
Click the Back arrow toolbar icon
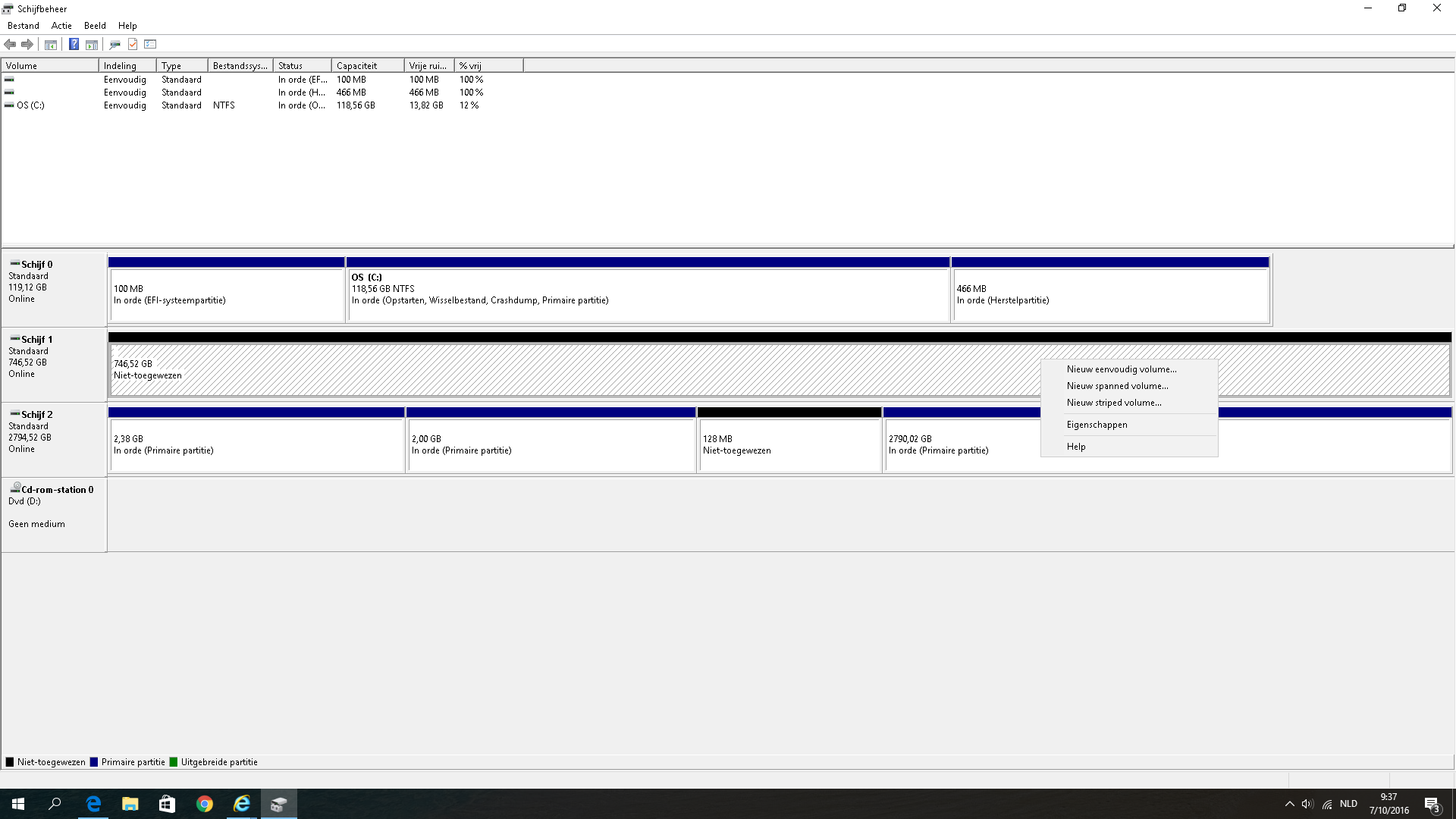coord(10,44)
